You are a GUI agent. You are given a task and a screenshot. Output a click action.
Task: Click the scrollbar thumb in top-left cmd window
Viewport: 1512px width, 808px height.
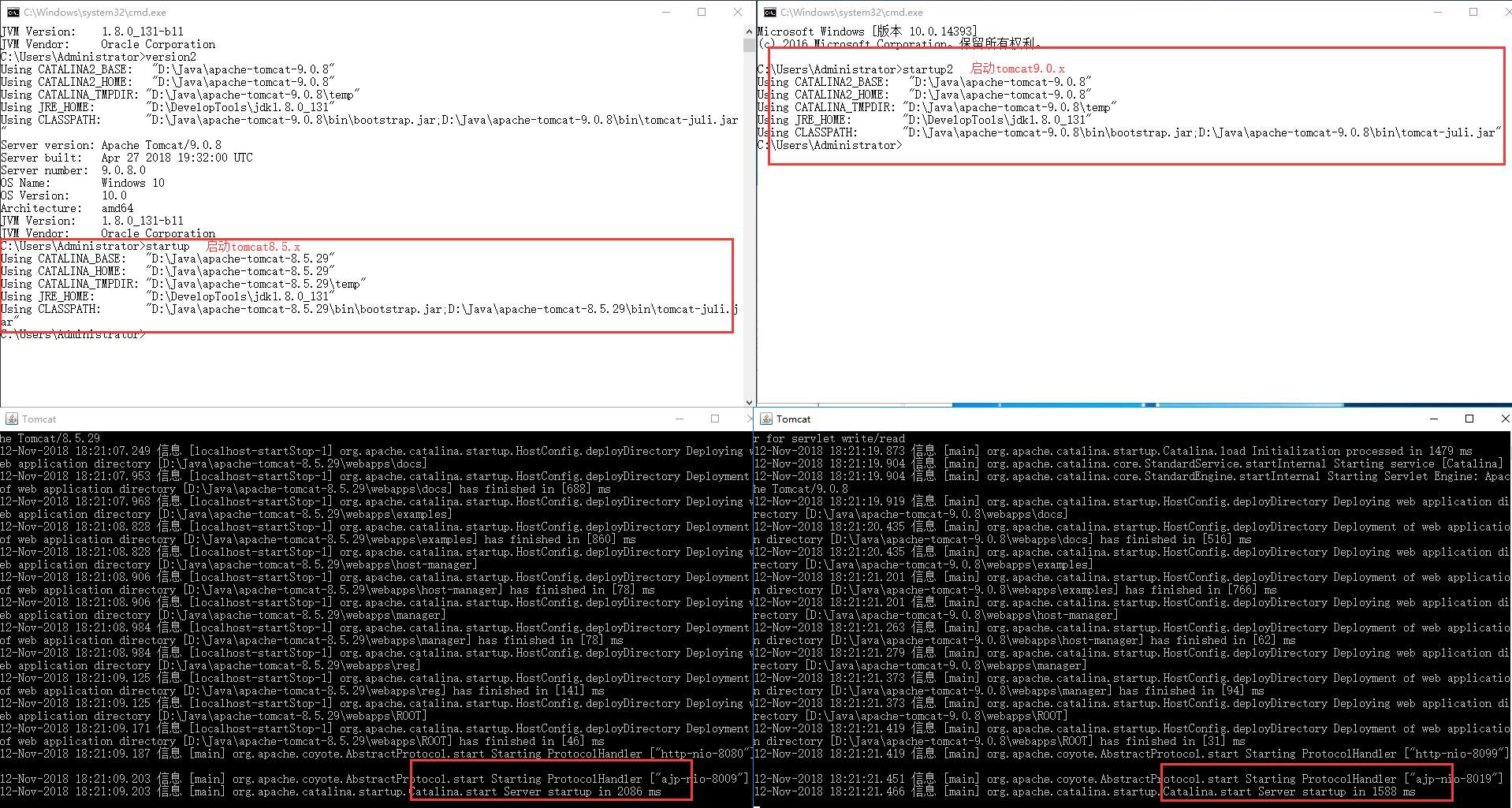click(749, 44)
